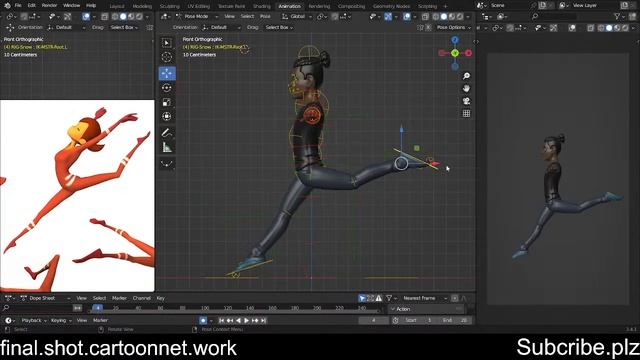
Task: Open the Dope Sheet mode dropdown
Action: (45, 298)
